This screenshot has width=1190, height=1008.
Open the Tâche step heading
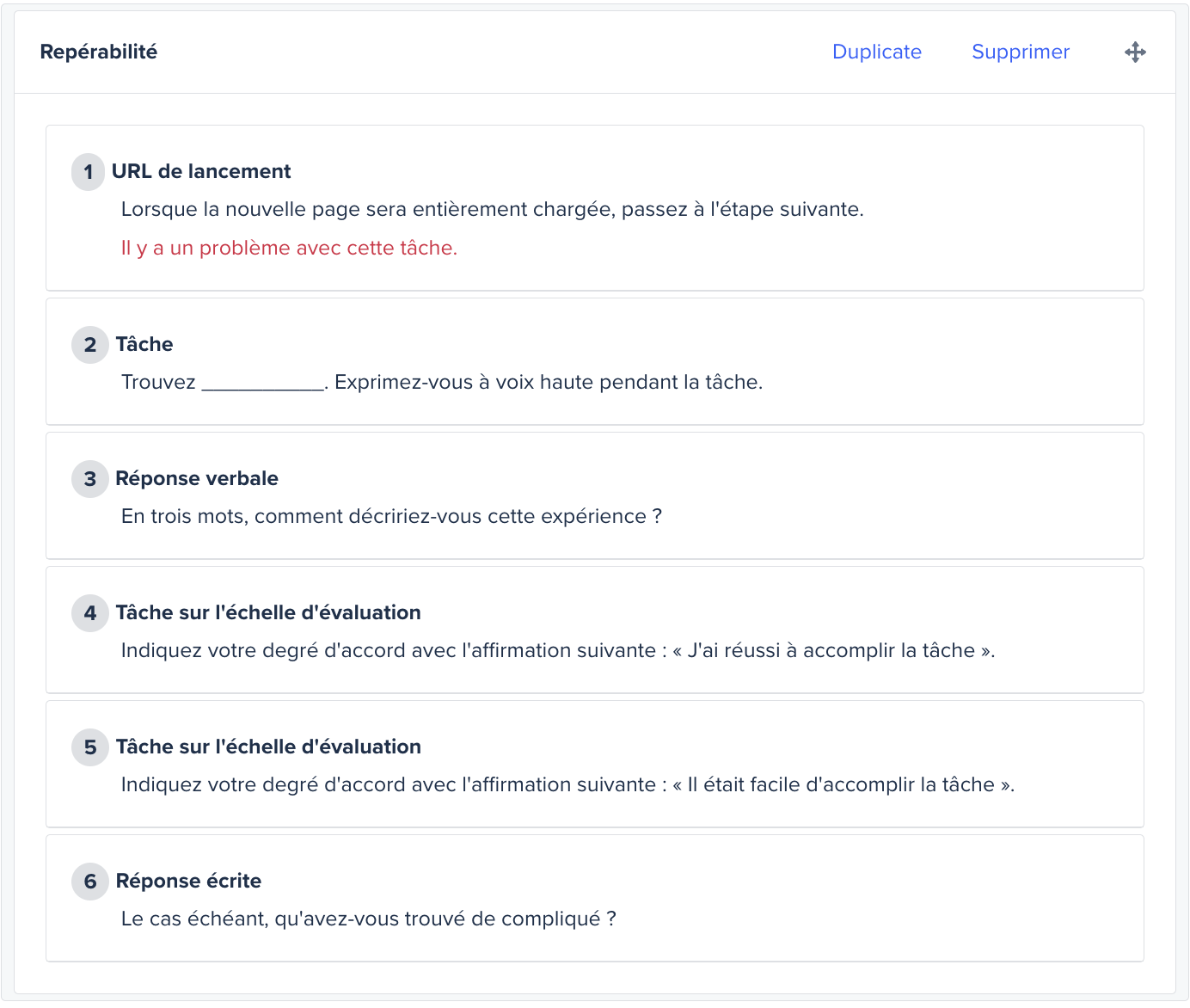144,344
